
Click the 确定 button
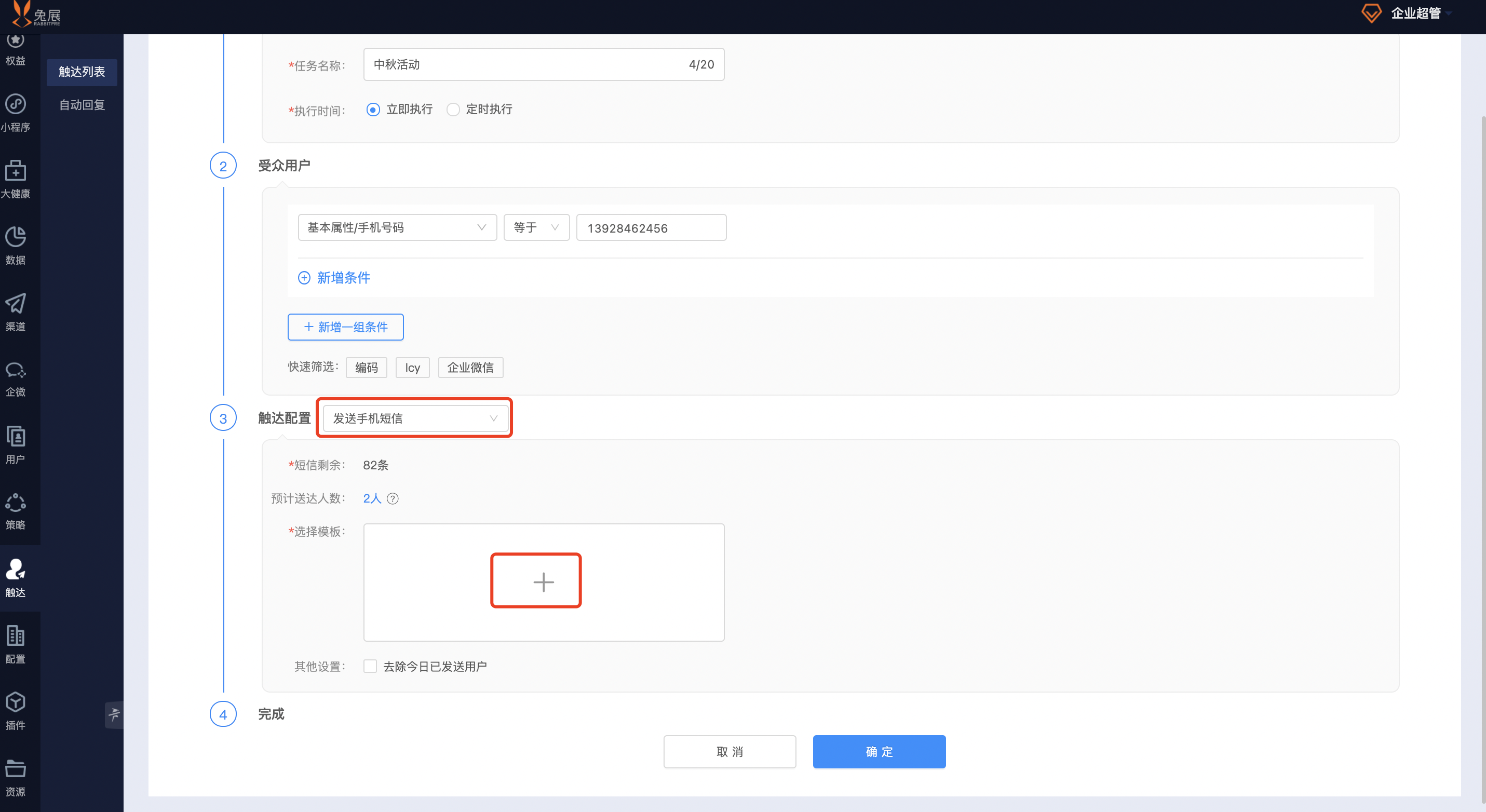pyautogui.click(x=879, y=751)
